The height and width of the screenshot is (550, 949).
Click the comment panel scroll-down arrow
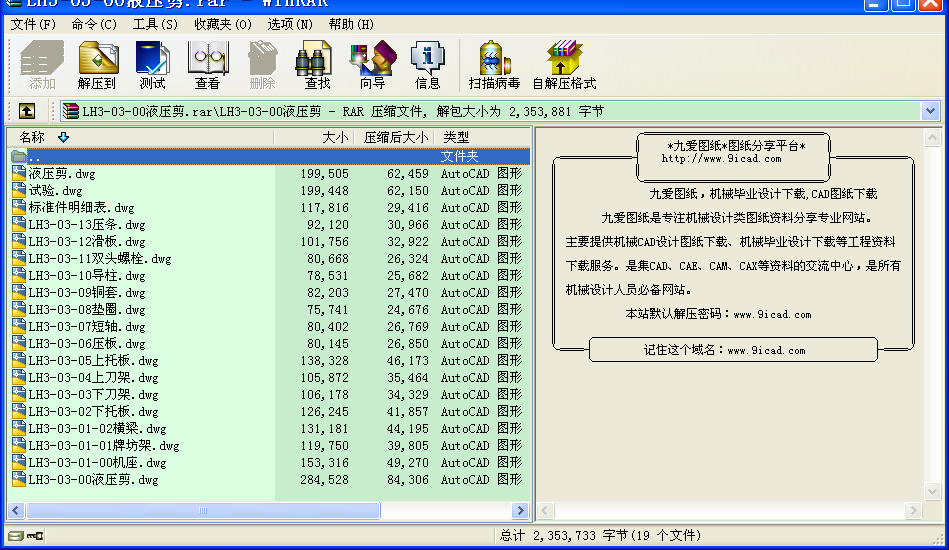click(932, 491)
